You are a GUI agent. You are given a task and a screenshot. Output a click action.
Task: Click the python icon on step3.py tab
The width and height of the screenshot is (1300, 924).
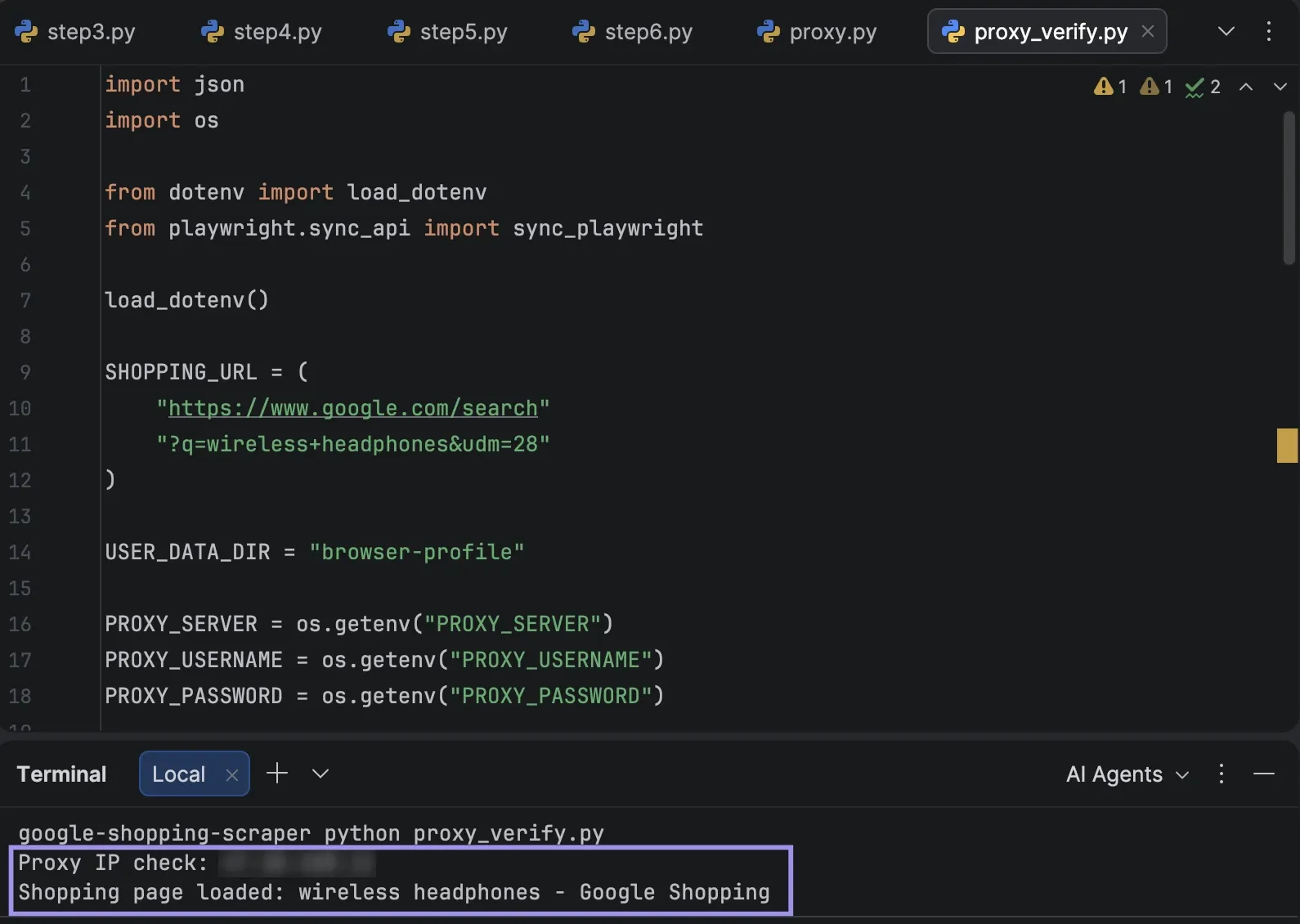pyautogui.click(x=26, y=32)
